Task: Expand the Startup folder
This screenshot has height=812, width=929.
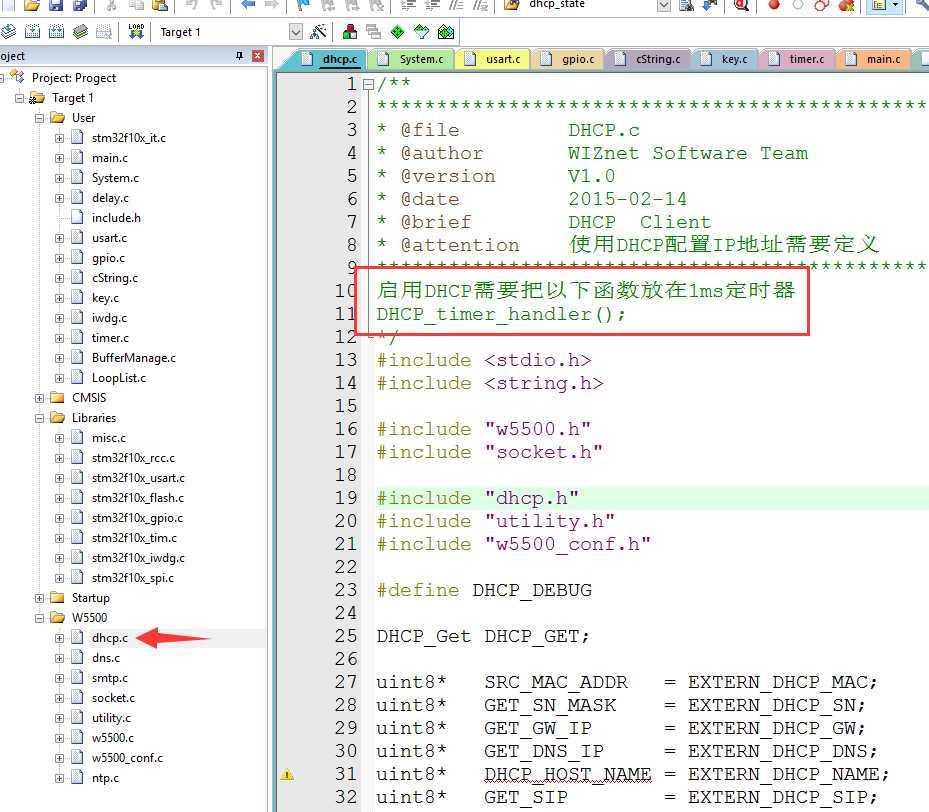Action: coord(39,598)
